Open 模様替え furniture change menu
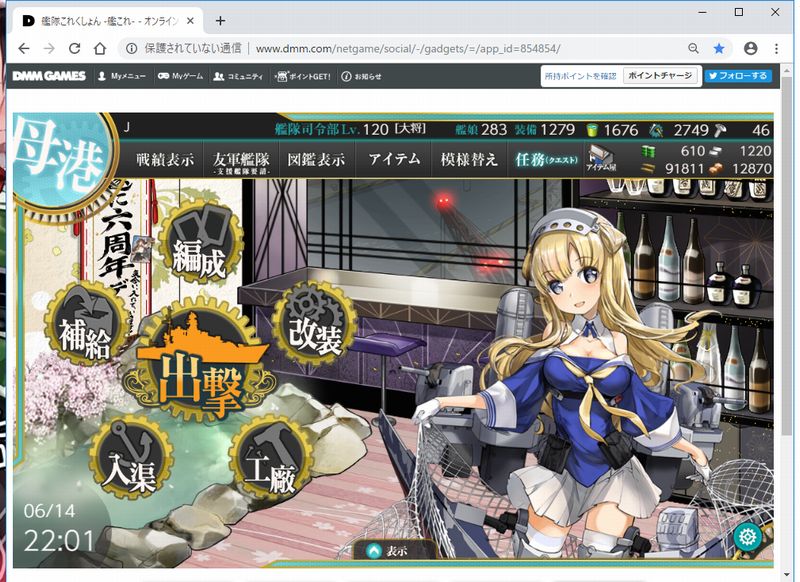 pyautogui.click(x=469, y=160)
